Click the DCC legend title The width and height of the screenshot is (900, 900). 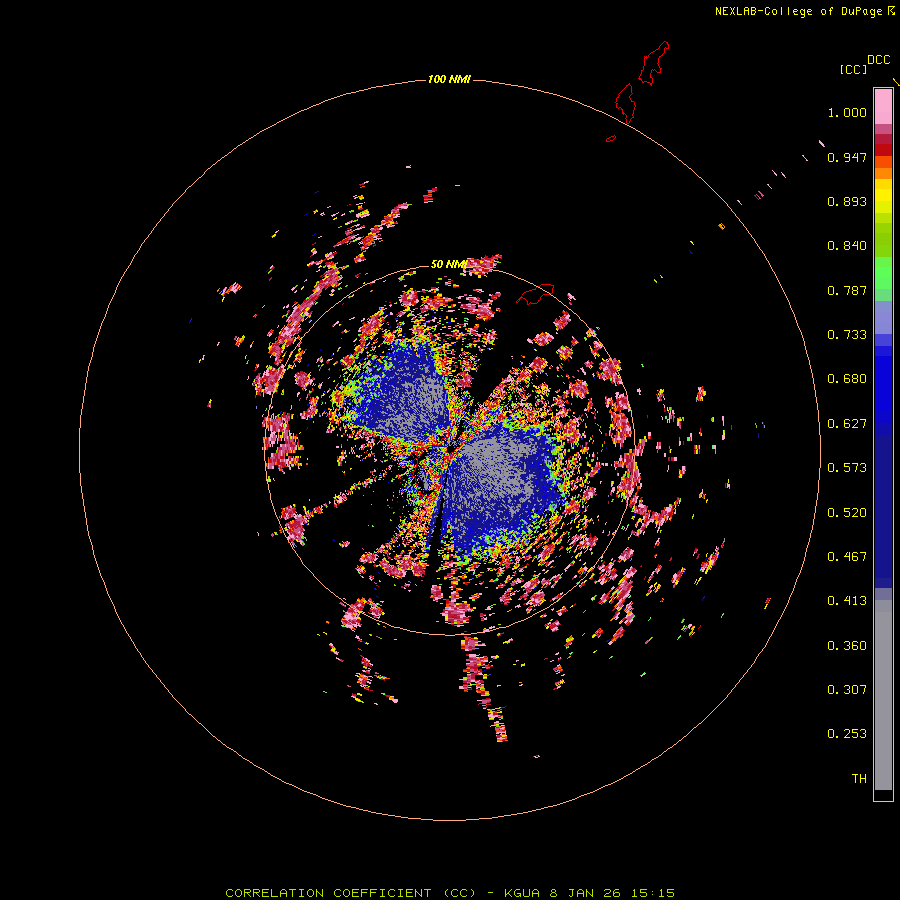879,60
